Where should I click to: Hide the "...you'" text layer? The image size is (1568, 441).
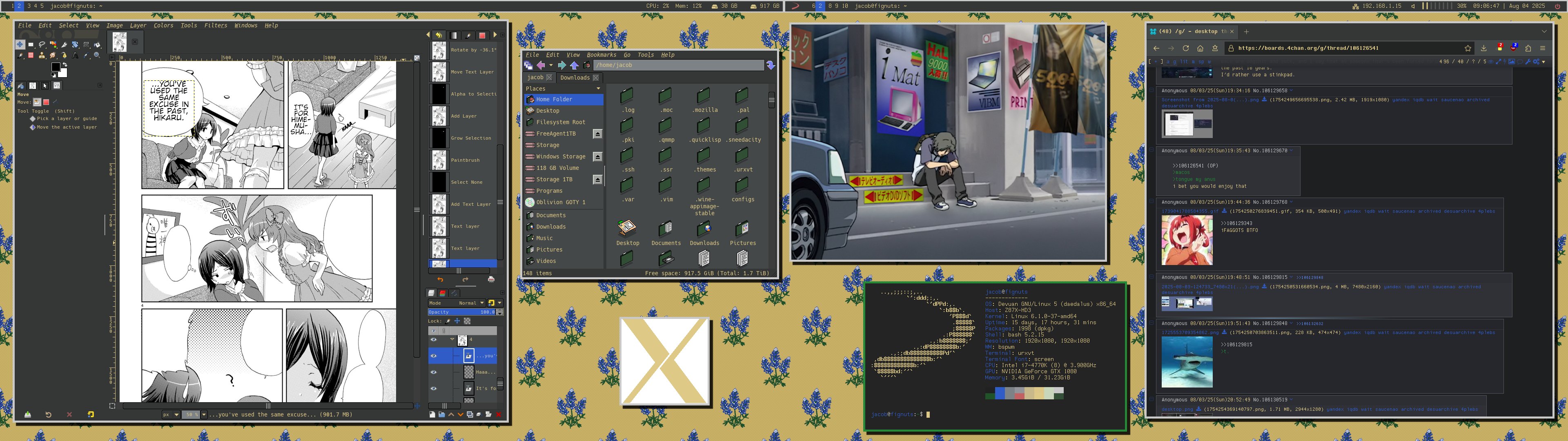tap(434, 356)
